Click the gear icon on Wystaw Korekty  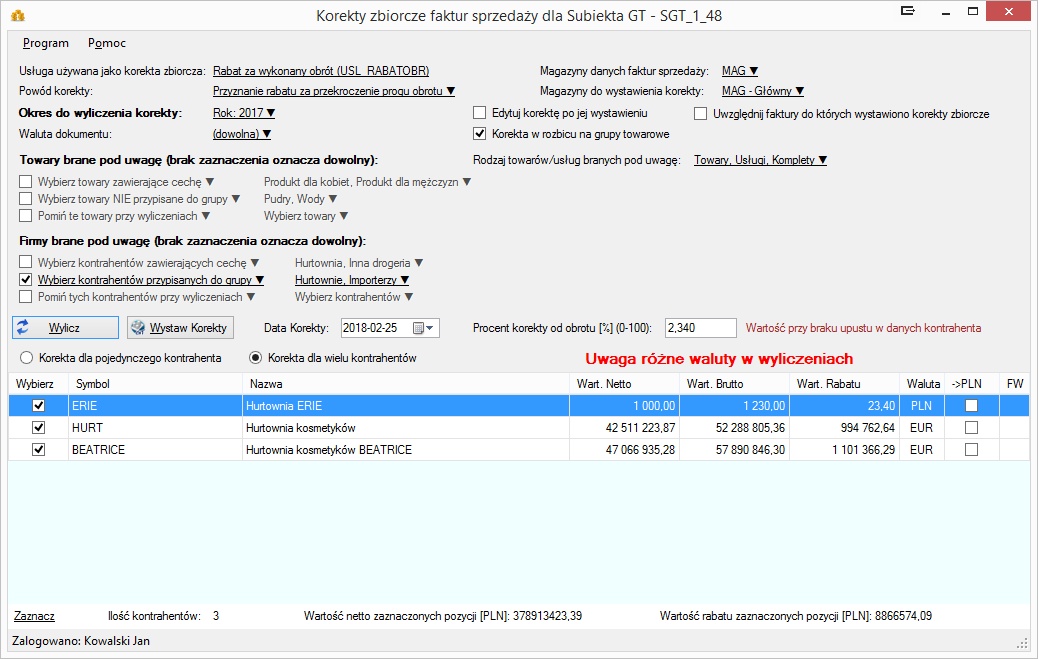tap(138, 327)
